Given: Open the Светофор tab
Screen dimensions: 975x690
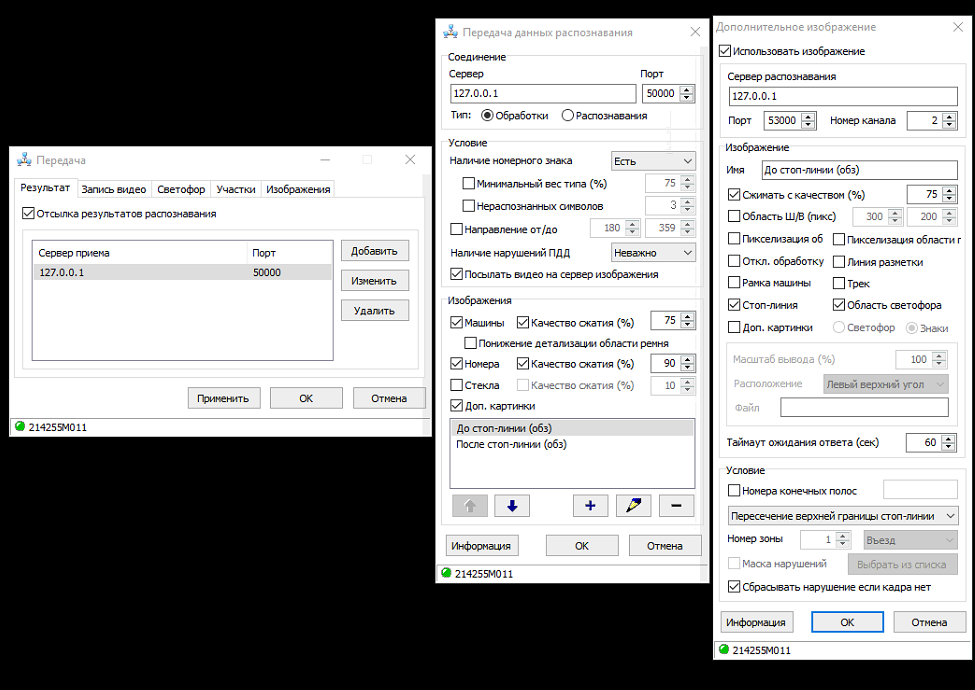Looking at the screenshot, I should pyautogui.click(x=181, y=189).
